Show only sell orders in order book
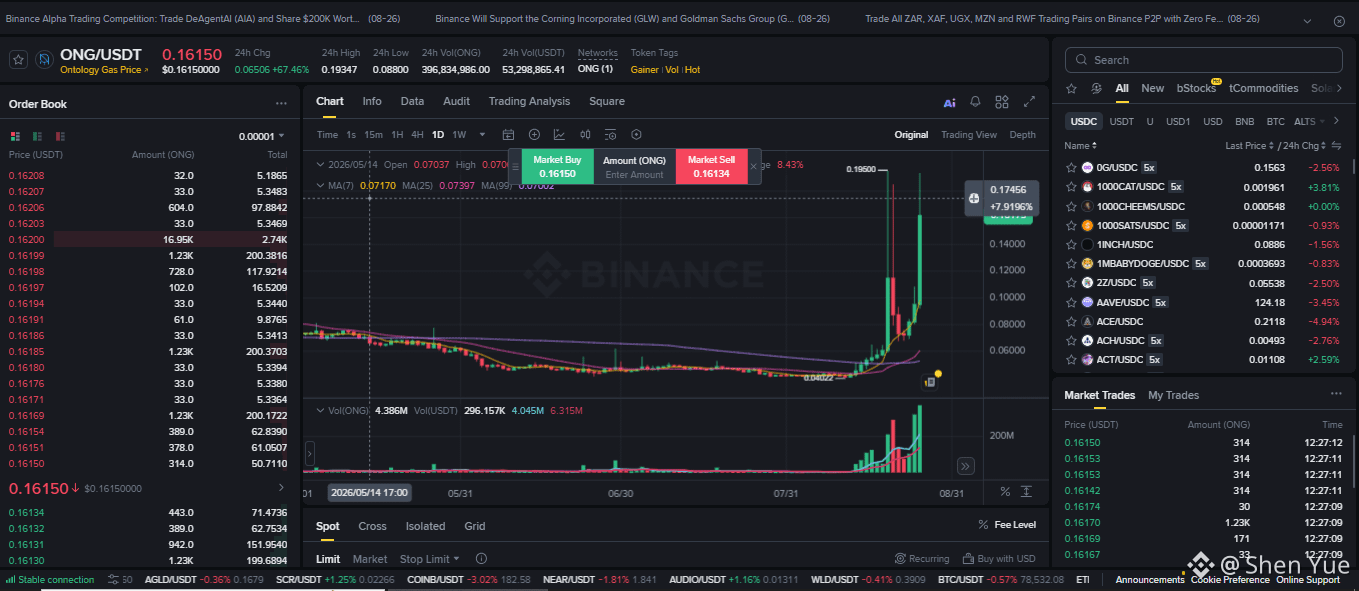 pyautogui.click(x=61, y=136)
